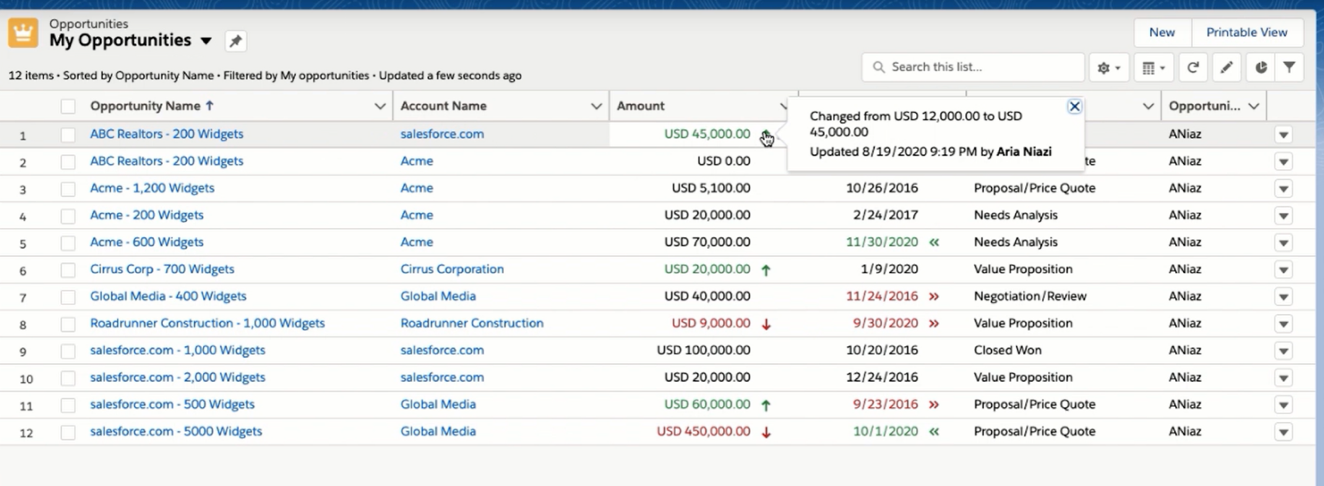Check the Acme - 1,200 Widgets checkbox
The width and height of the screenshot is (1324, 486).
click(x=68, y=189)
